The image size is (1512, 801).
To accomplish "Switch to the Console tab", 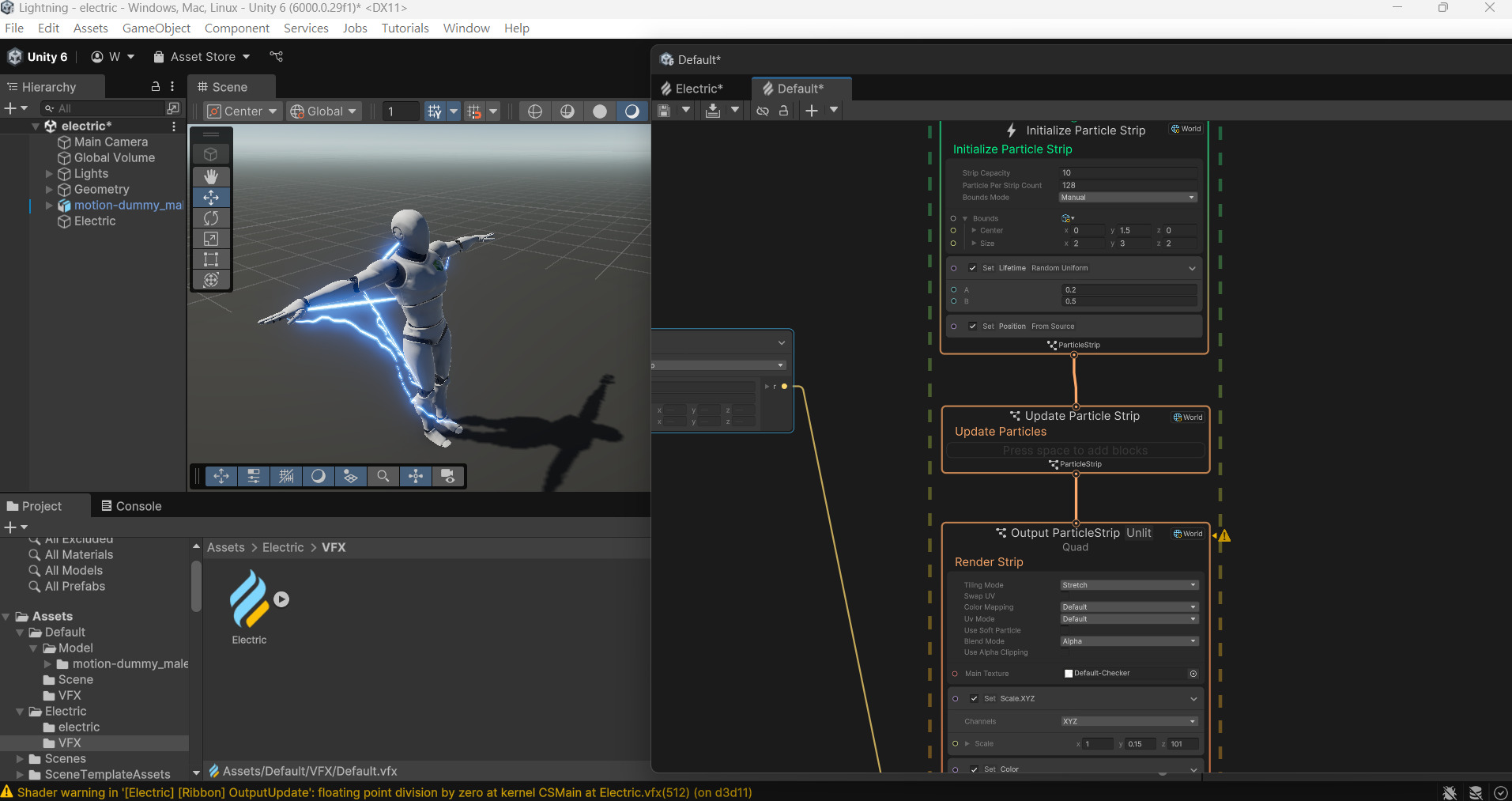I will click(x=130, y=506).
